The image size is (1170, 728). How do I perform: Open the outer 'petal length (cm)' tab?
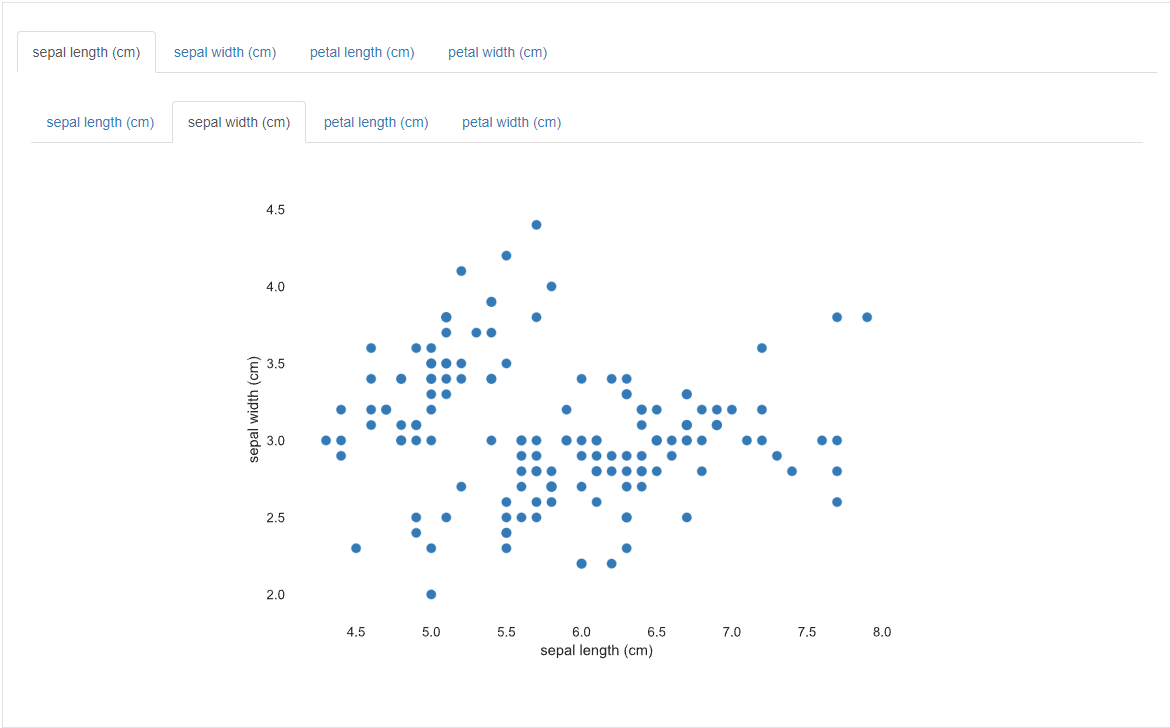362,52
